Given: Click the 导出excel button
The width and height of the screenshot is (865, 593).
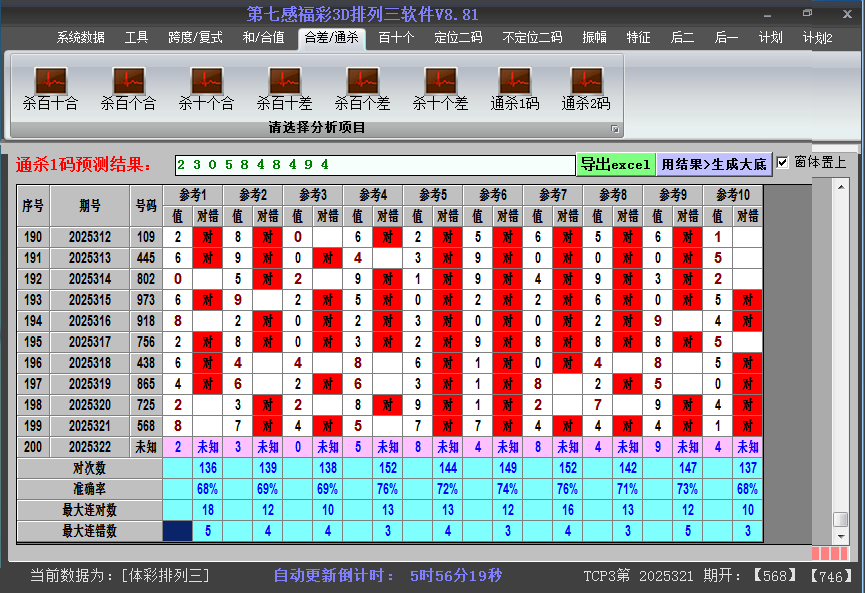Looking at the screenshot, I should click(615, 164).
